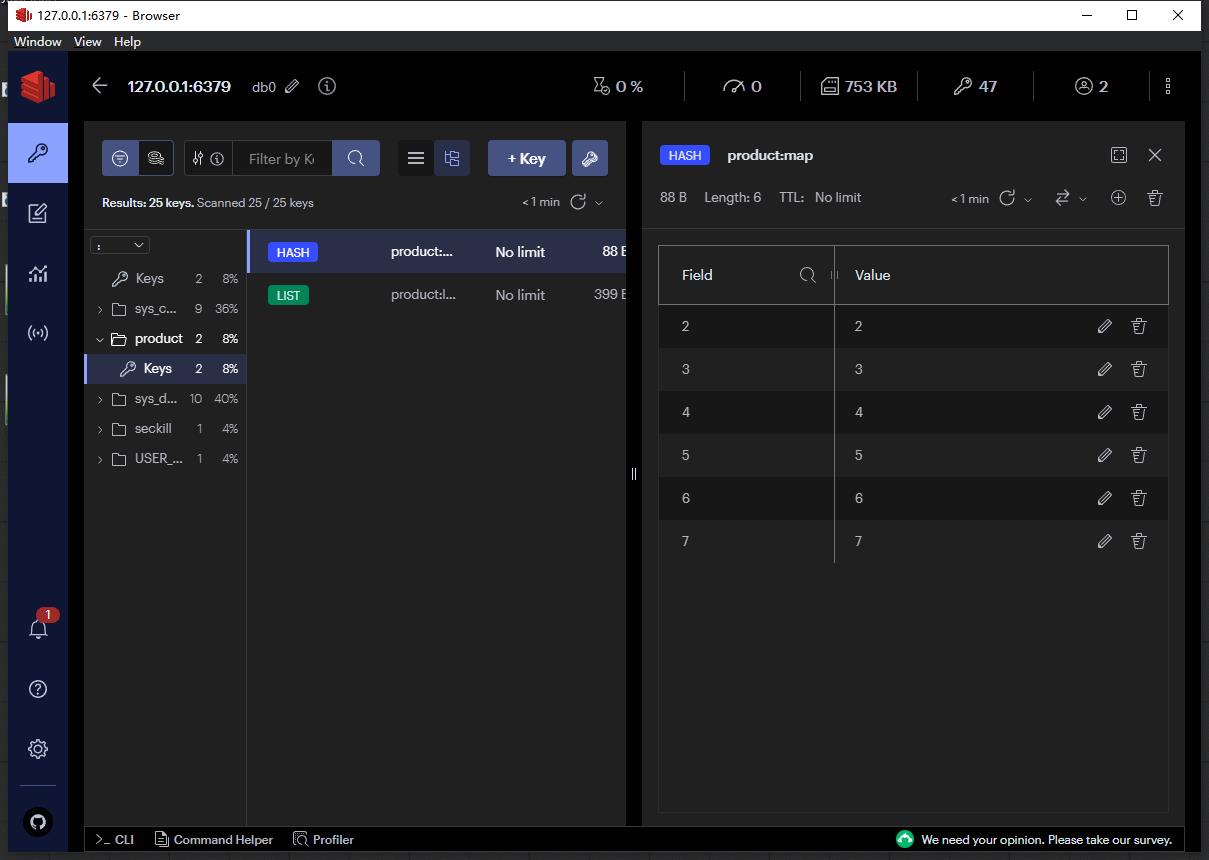Open the Command Helper panel
Image resolution: width=1209 pixels, height=860 pixels.
214,840
